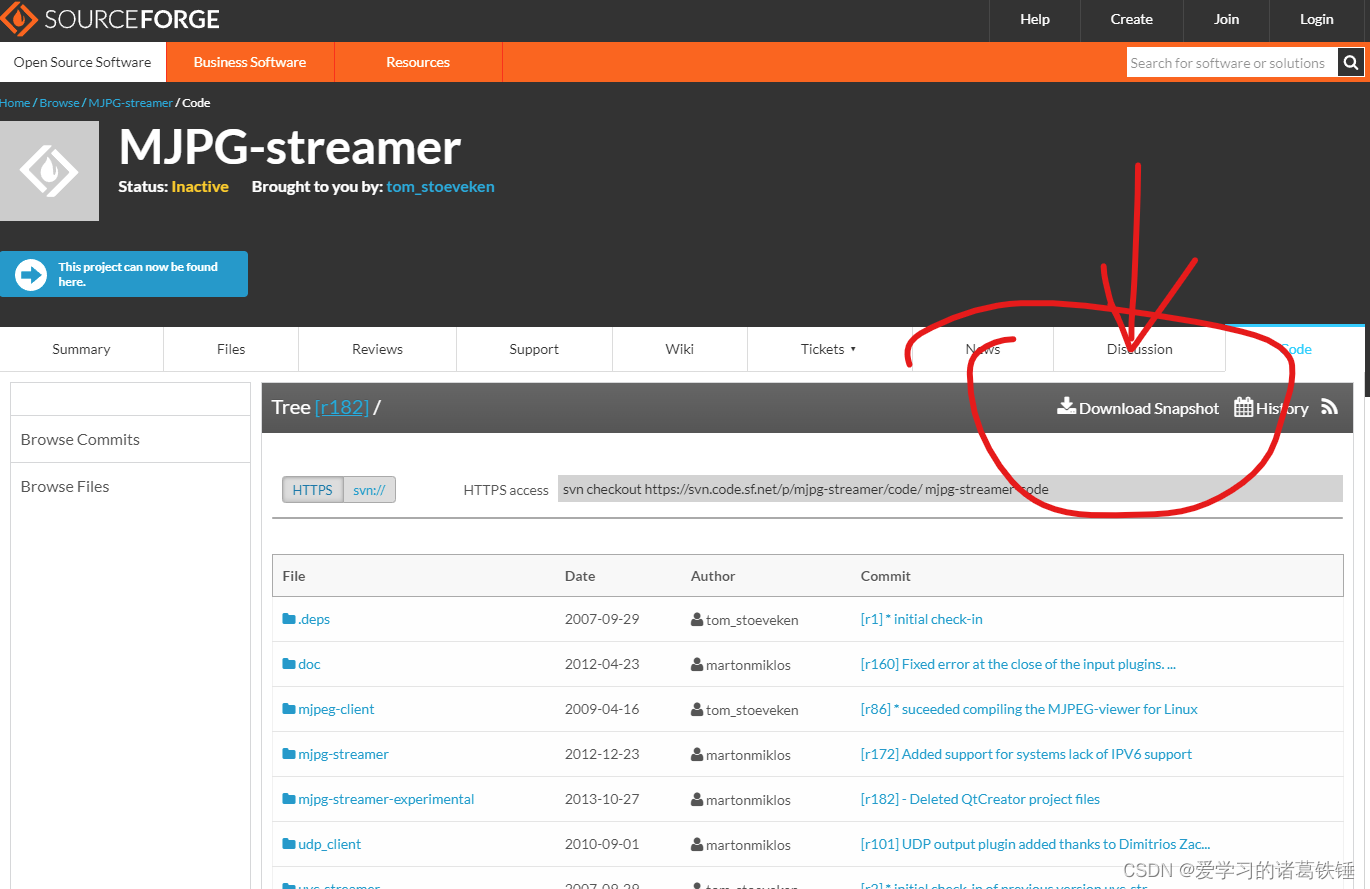Click the mjpeg-client folder icon
The height and width of the screenshot is (889, 1370).
[x=289, y=709]
